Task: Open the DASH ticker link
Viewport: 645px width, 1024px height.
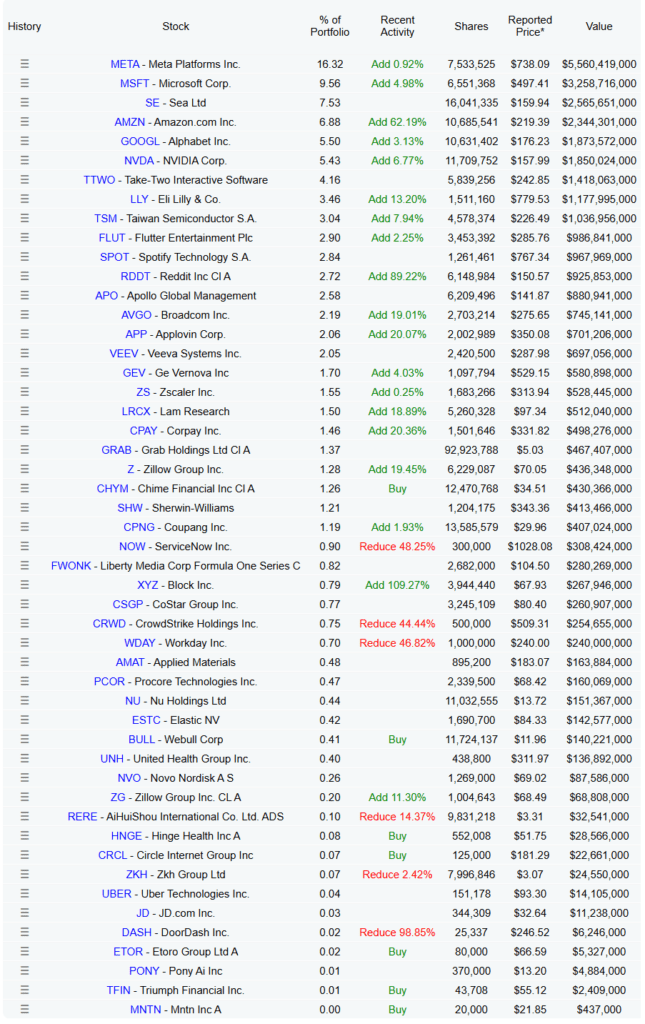Action: click(136, 932)
